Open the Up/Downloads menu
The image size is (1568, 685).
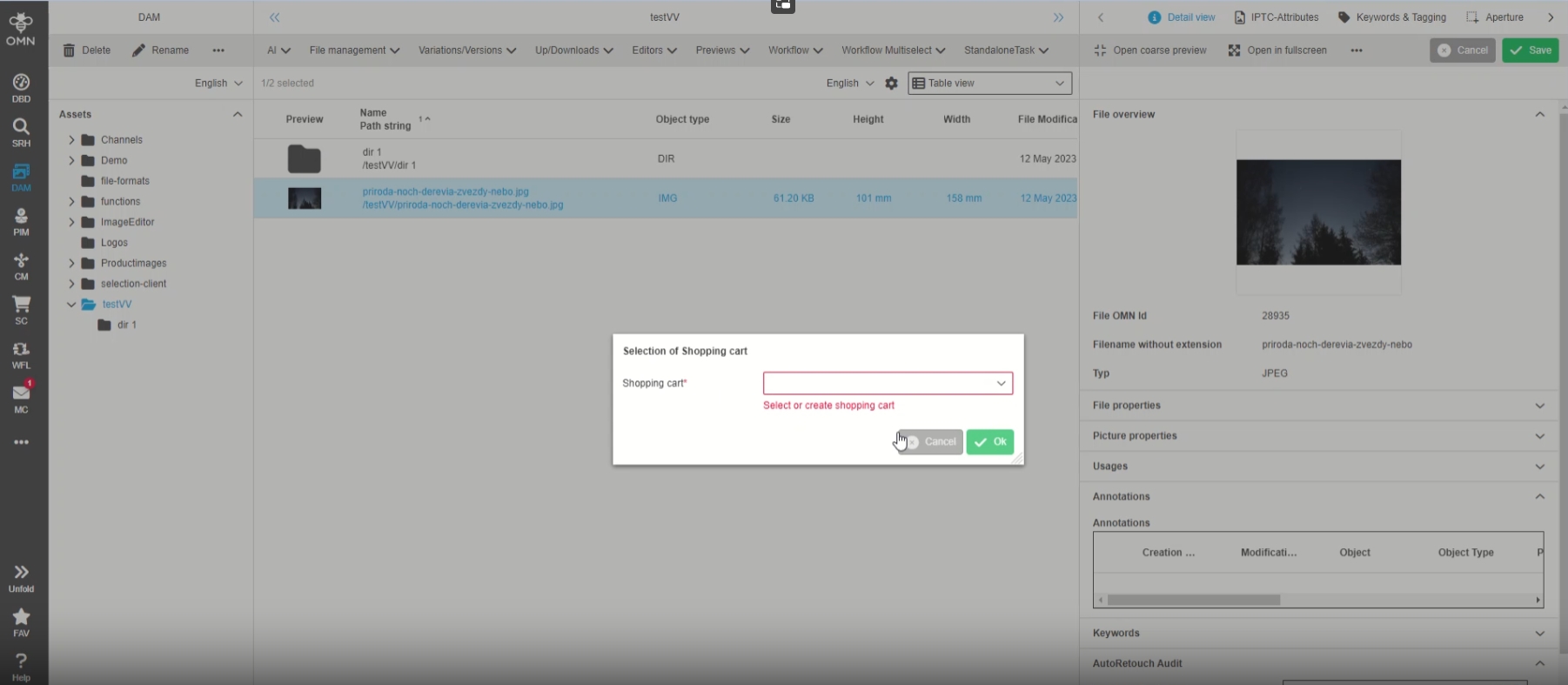(574, 50)
